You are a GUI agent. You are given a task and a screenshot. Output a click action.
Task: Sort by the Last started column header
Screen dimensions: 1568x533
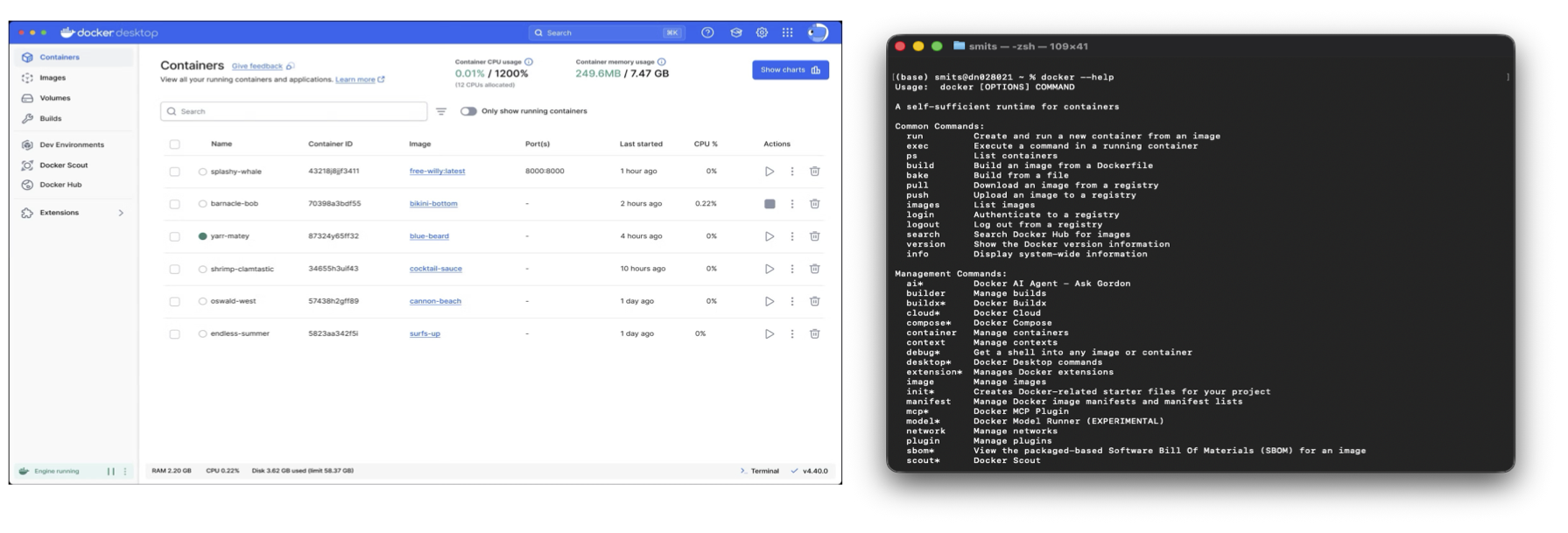pos(641,144)
